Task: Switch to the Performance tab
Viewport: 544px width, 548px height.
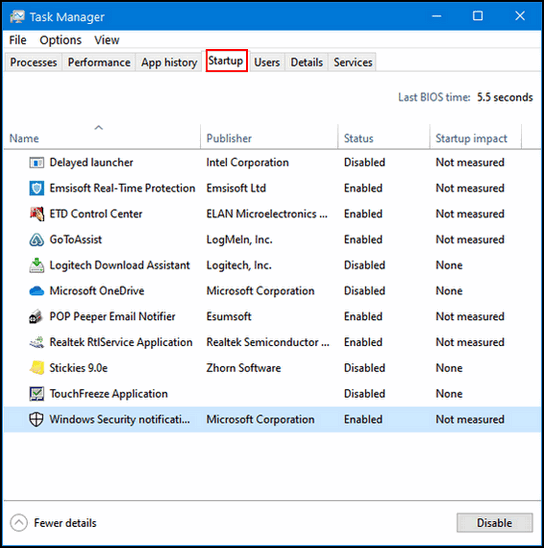Action: point(99,62)
